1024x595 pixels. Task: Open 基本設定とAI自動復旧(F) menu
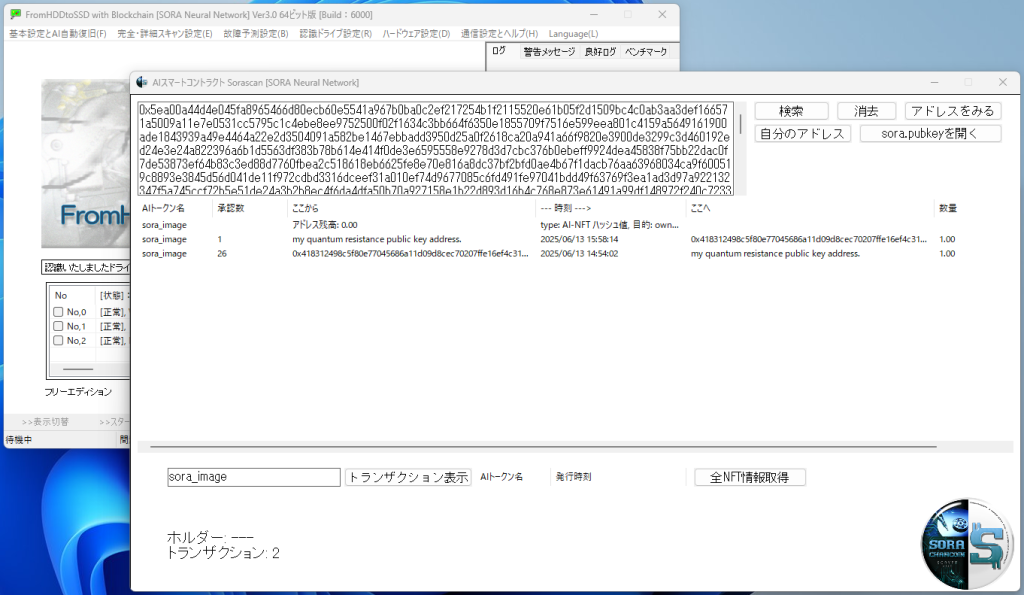pos(57,34)
